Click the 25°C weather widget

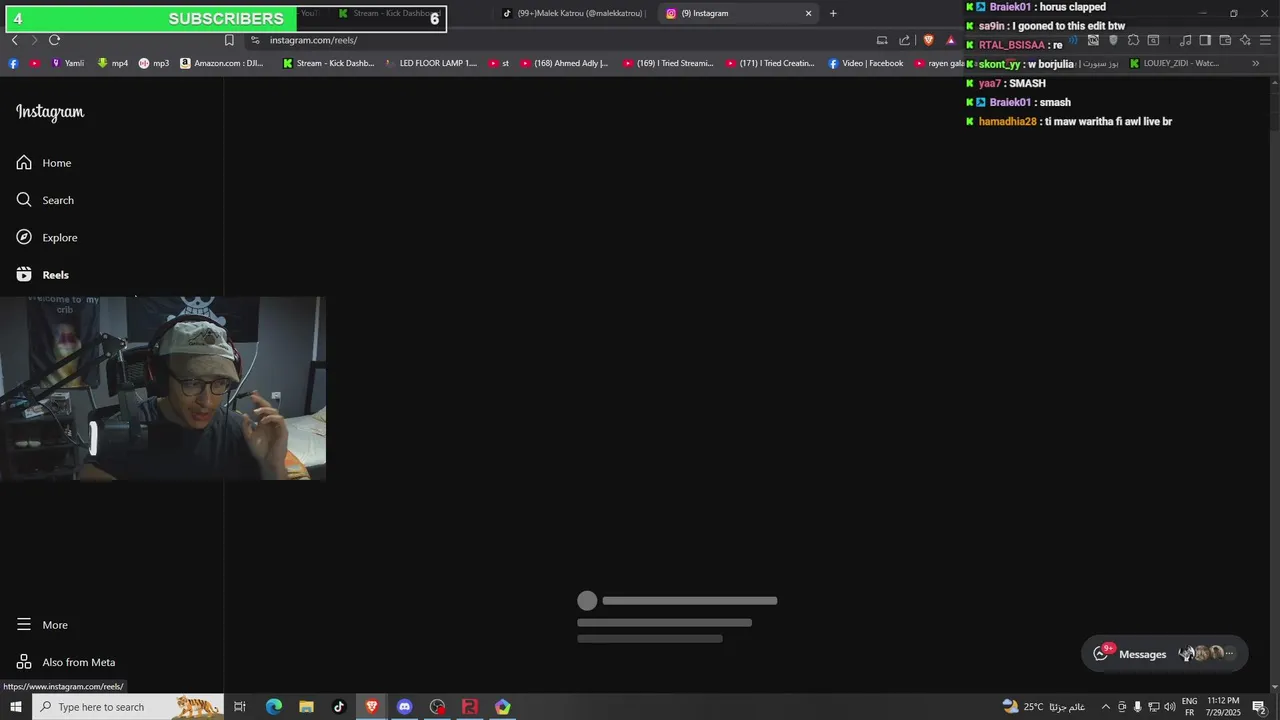[x=1043, y=707]
